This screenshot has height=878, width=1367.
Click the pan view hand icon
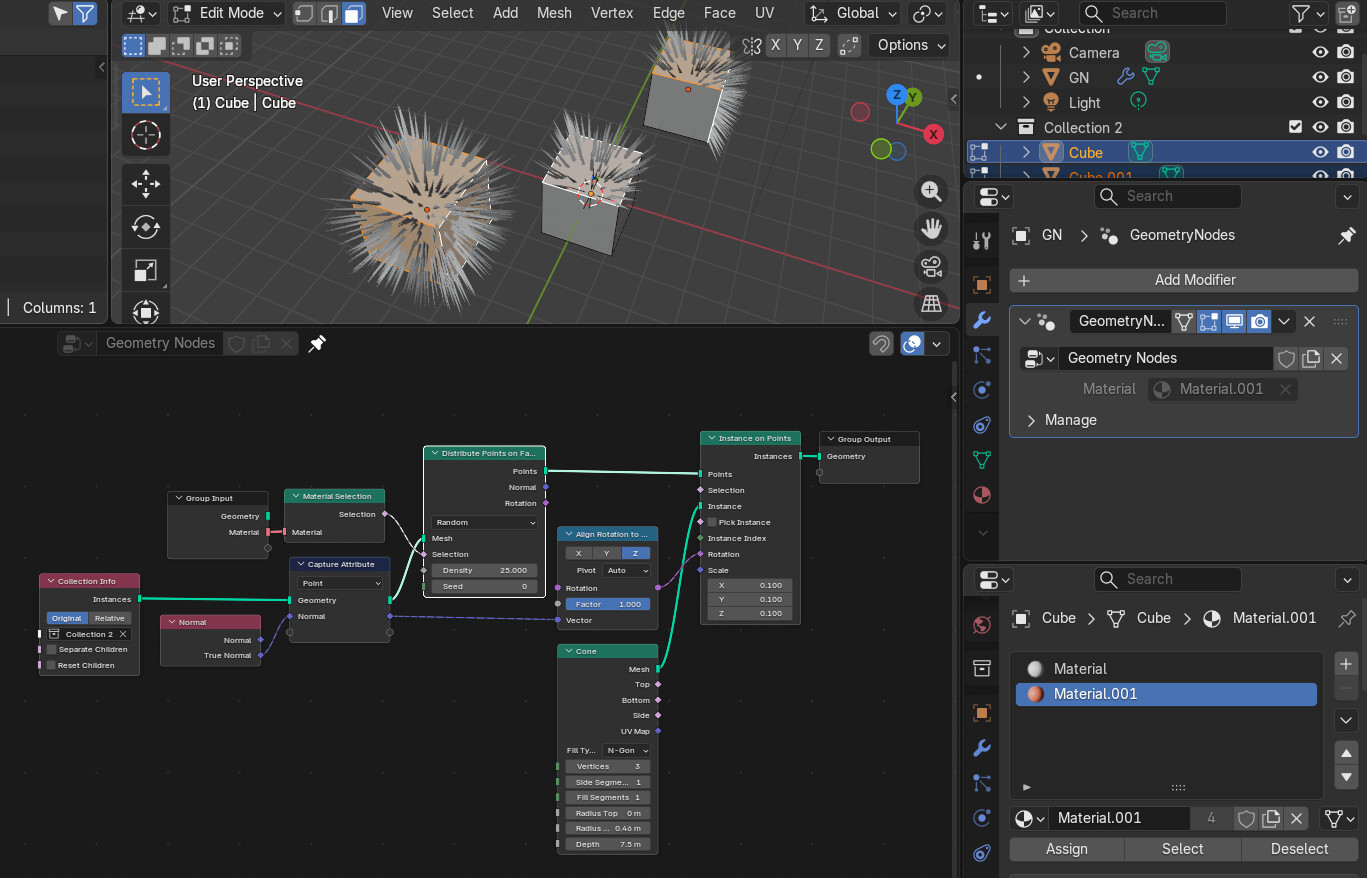coord(931,229)
